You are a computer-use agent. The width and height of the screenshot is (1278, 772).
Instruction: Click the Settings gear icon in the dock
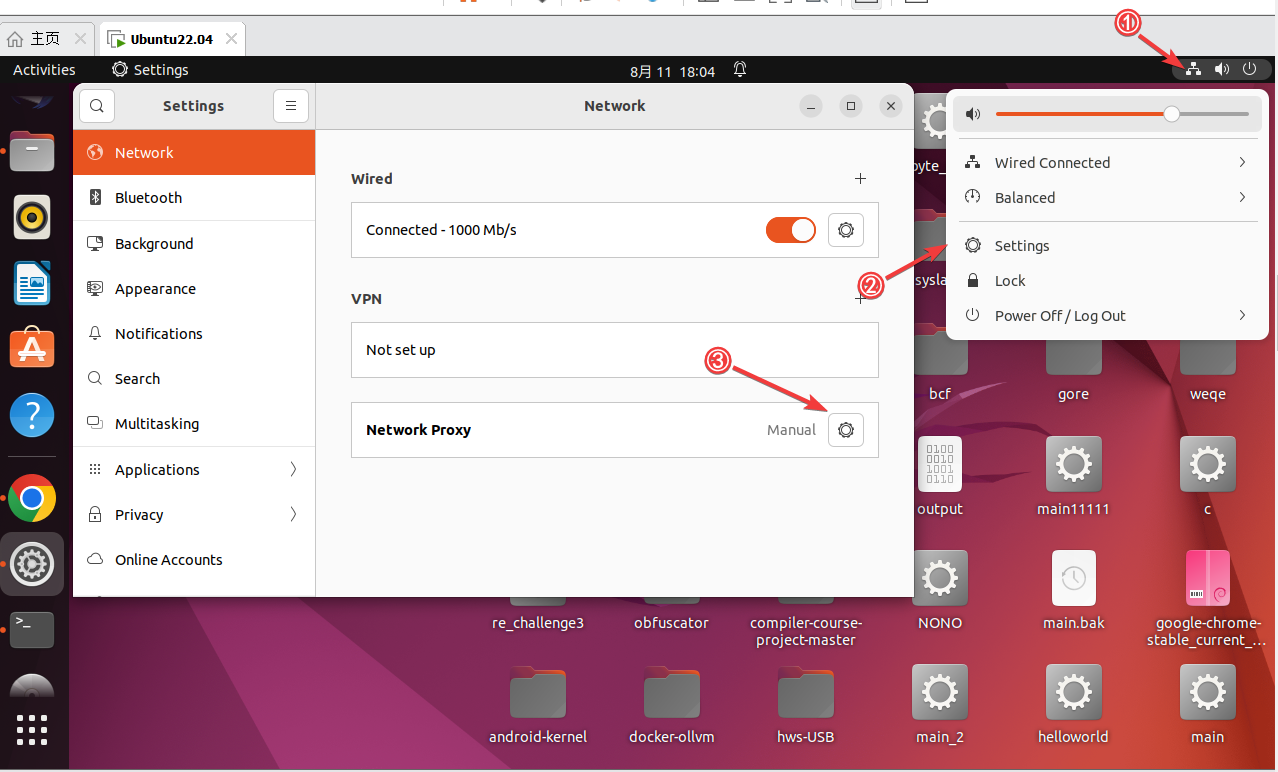(x=32, y=565)
